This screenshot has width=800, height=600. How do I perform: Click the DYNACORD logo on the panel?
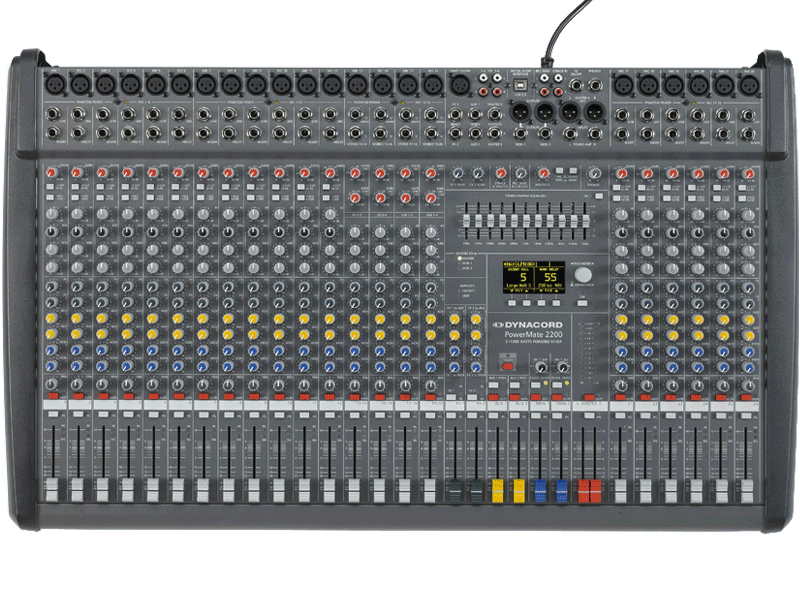(532, 323)
